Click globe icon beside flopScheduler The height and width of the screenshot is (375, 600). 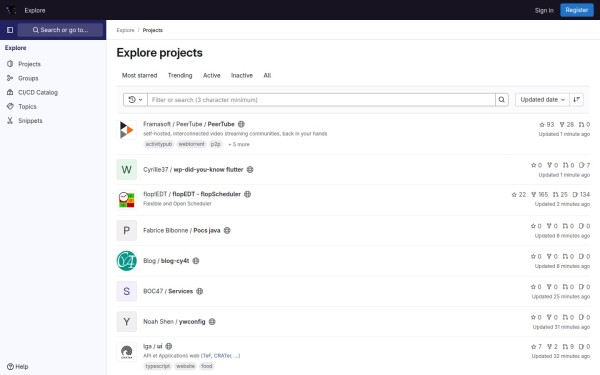pos(248,194)
